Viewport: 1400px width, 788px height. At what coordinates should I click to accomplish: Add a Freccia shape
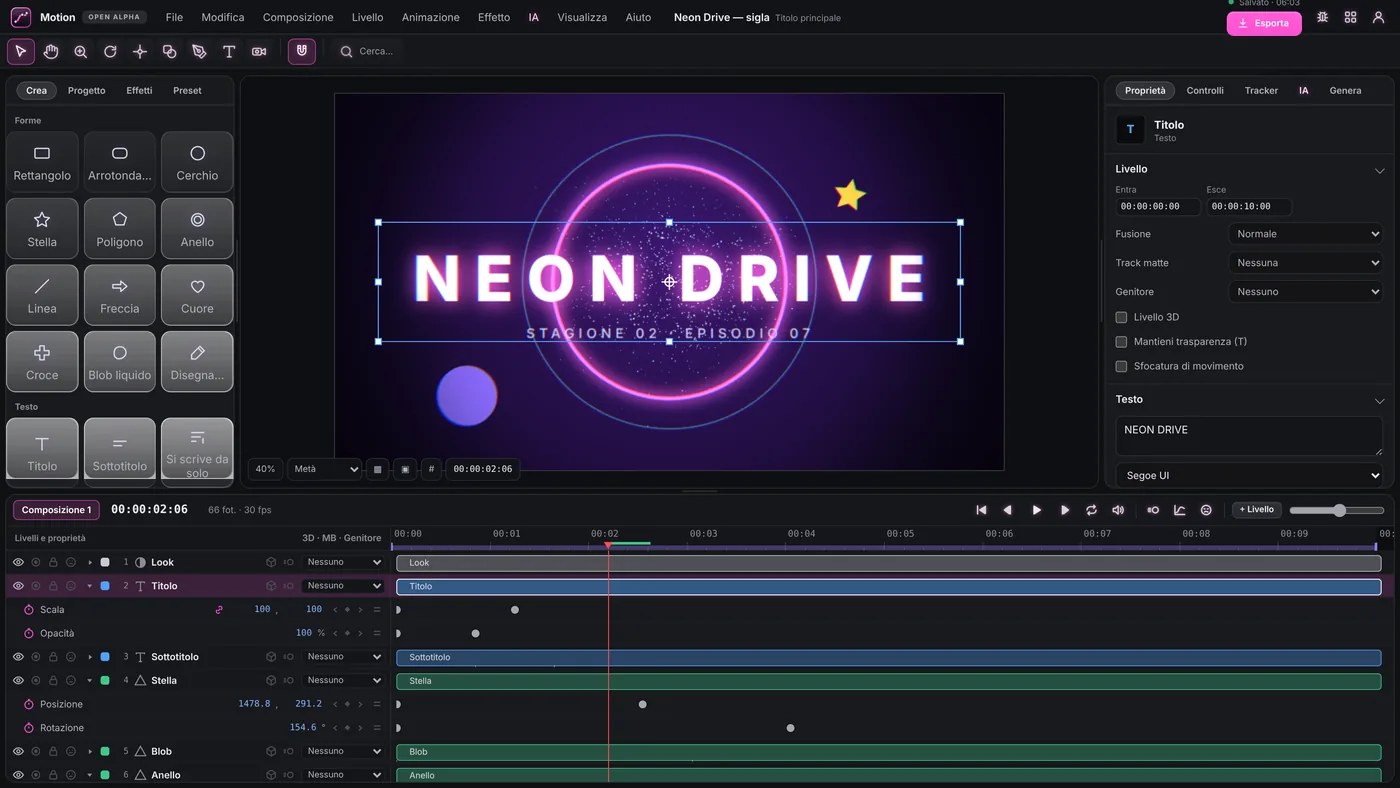pos(120,295)
